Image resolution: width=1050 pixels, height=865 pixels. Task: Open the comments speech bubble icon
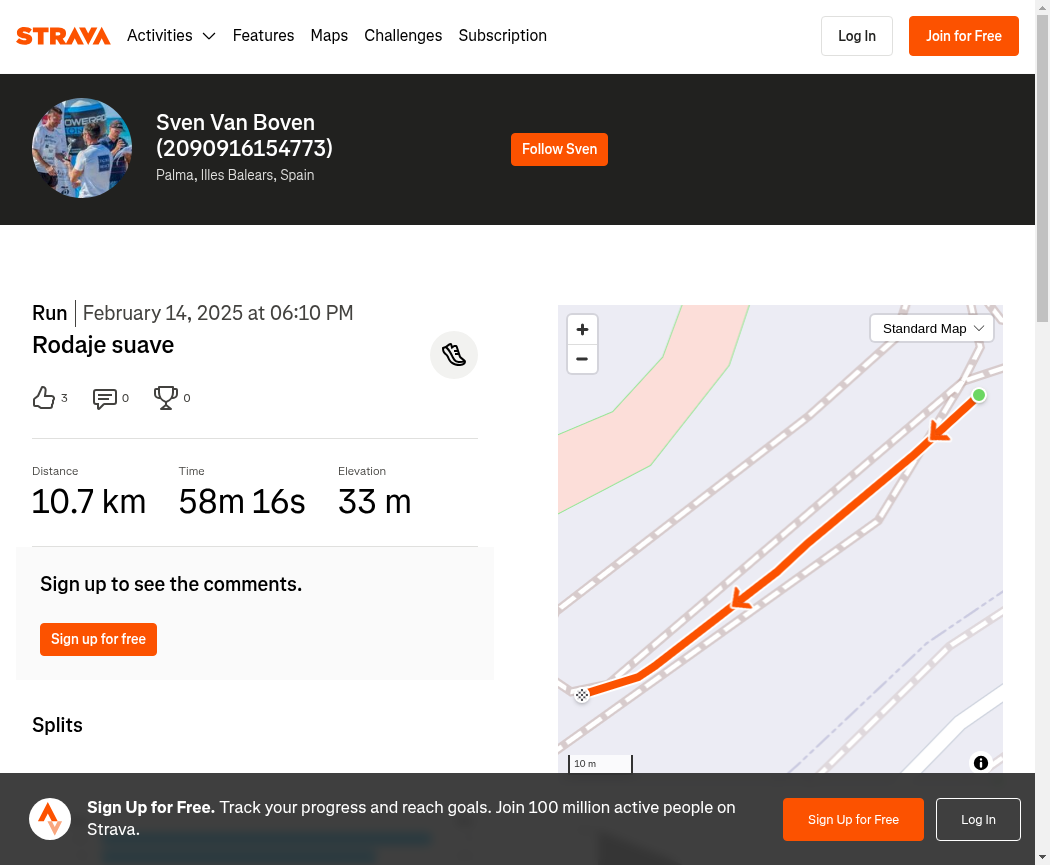pyautogui.click(x=104, y=398)
